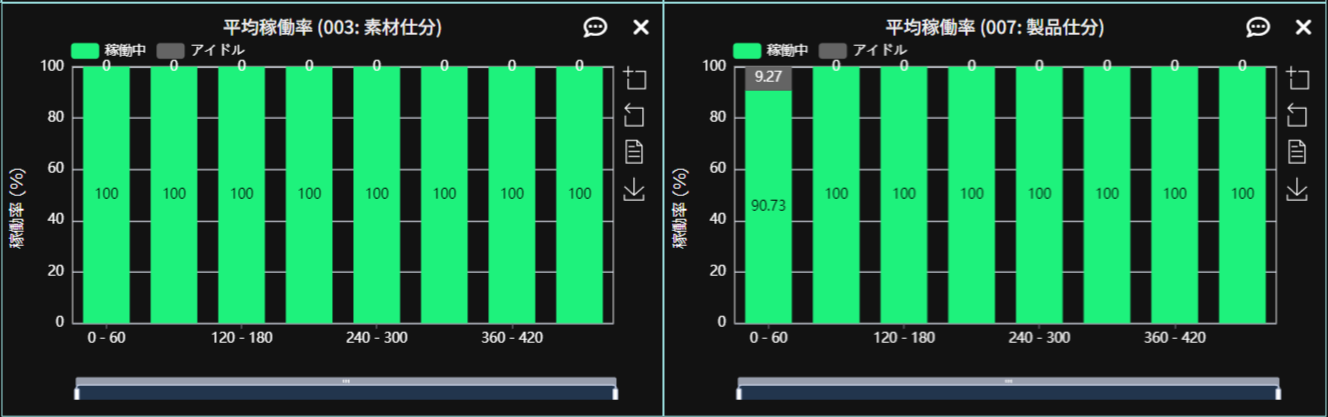Click zoom reset icon in 003 chart
The height and width of the screenshot is (417, 1328).
point(634,115)
